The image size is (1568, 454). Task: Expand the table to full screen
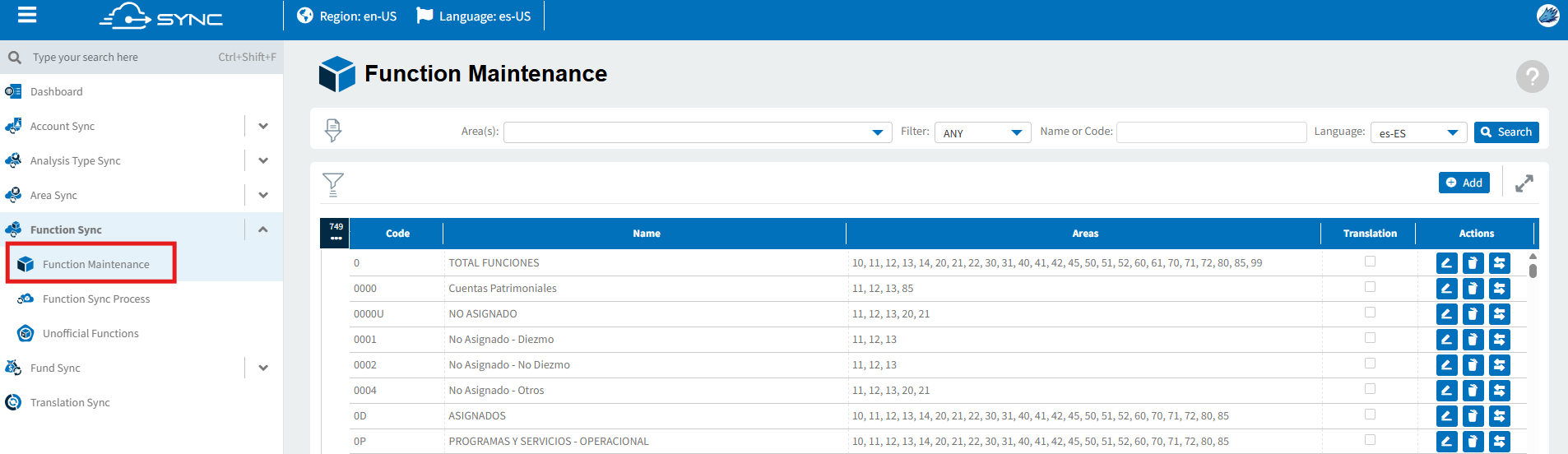(x=1524, y=183)
